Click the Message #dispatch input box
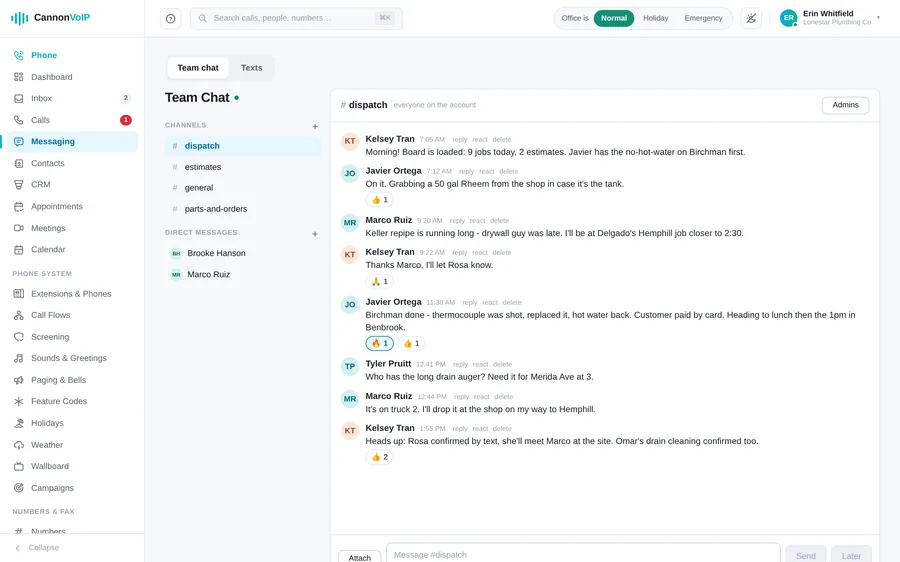Screen dimensions: 900x562 (583, 553)
